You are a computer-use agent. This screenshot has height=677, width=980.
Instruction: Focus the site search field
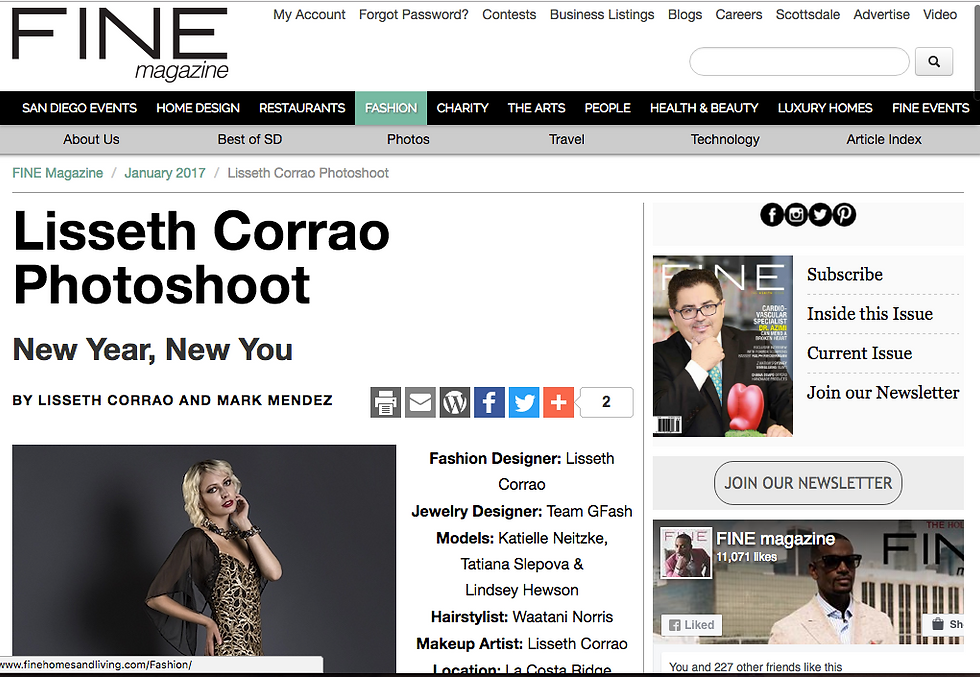click(799, 61)
